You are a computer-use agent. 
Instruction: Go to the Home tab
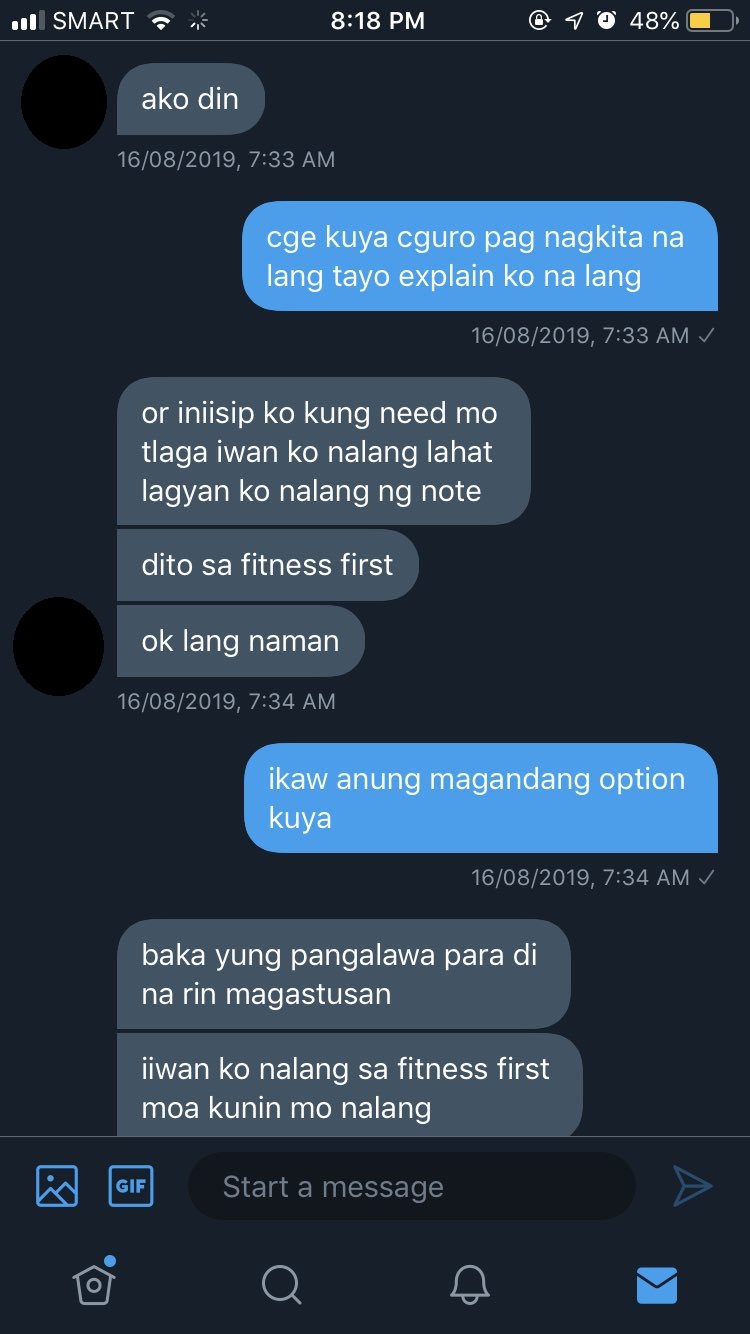pos(94,1281)
